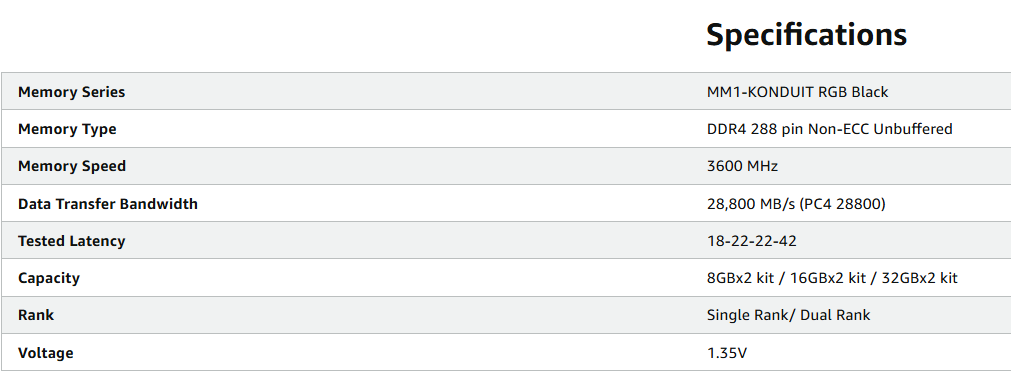Image resolution: width=1011 pixels, height=375 pixels.
Task: Select Data Transfer Bandwidth label
Action: (x=108, y=204)
